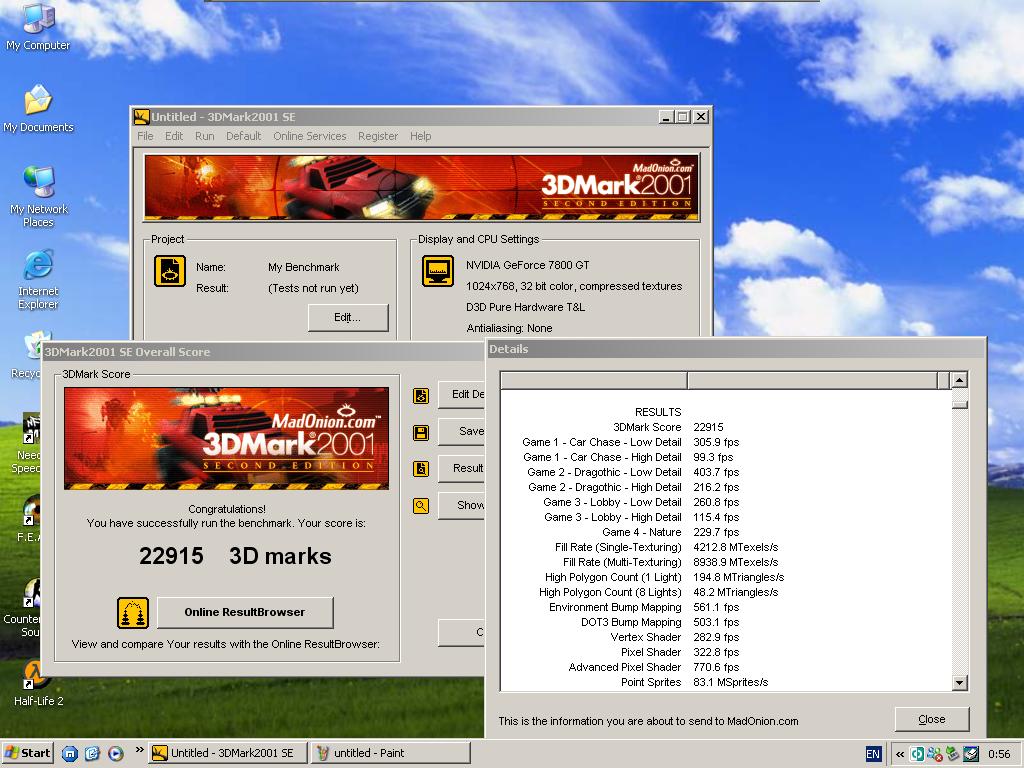Expand quick launch overflow chevron
The height and width of the screenshot is (768, 1024).
[x=139, y=750]
